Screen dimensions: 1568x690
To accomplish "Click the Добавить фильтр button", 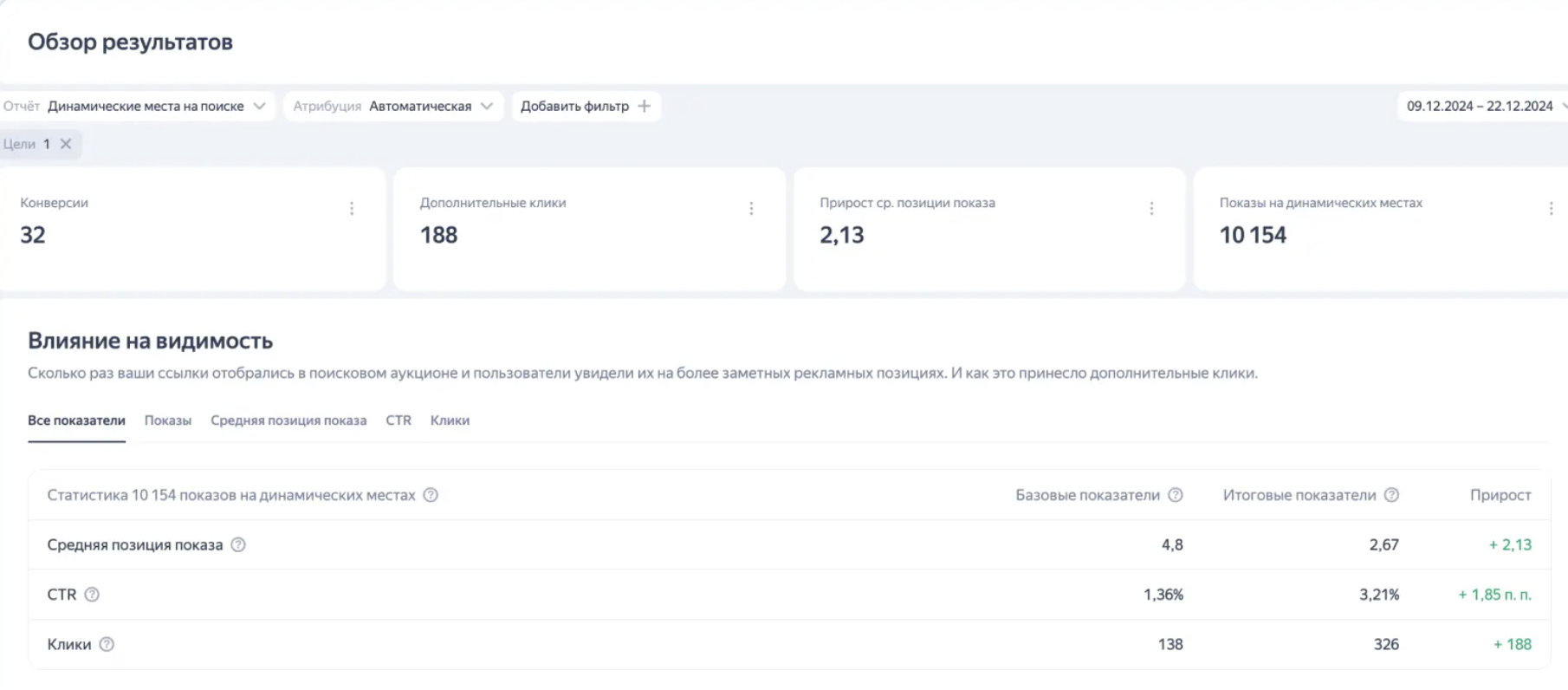I will tap(586, 106).
